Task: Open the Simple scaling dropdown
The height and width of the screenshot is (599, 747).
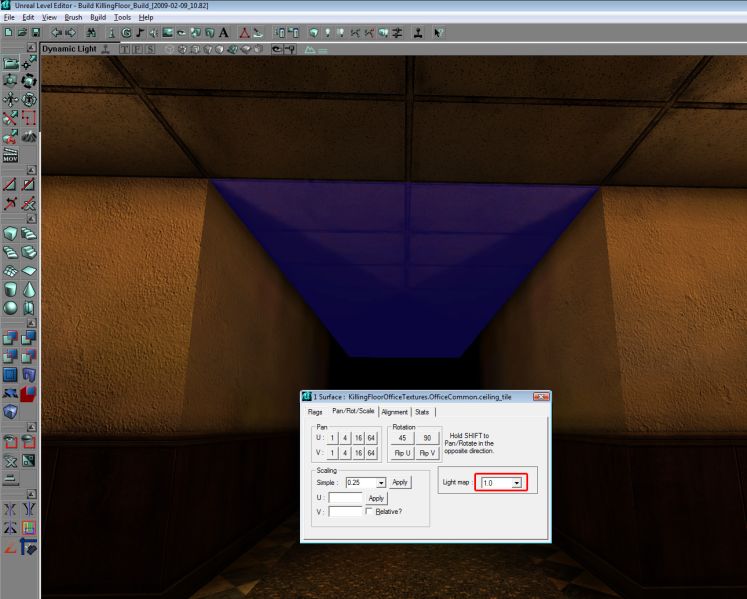Action: pyautogui.click(x=381, y=483)
